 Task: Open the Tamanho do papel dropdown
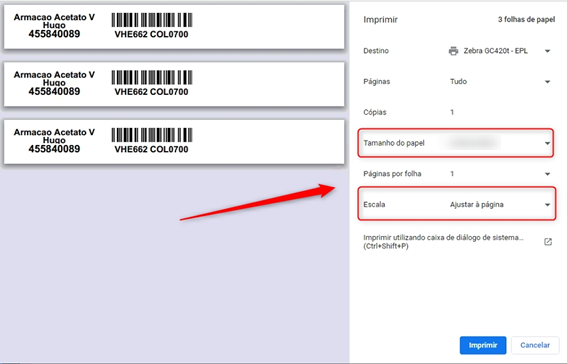pos(499,143)
